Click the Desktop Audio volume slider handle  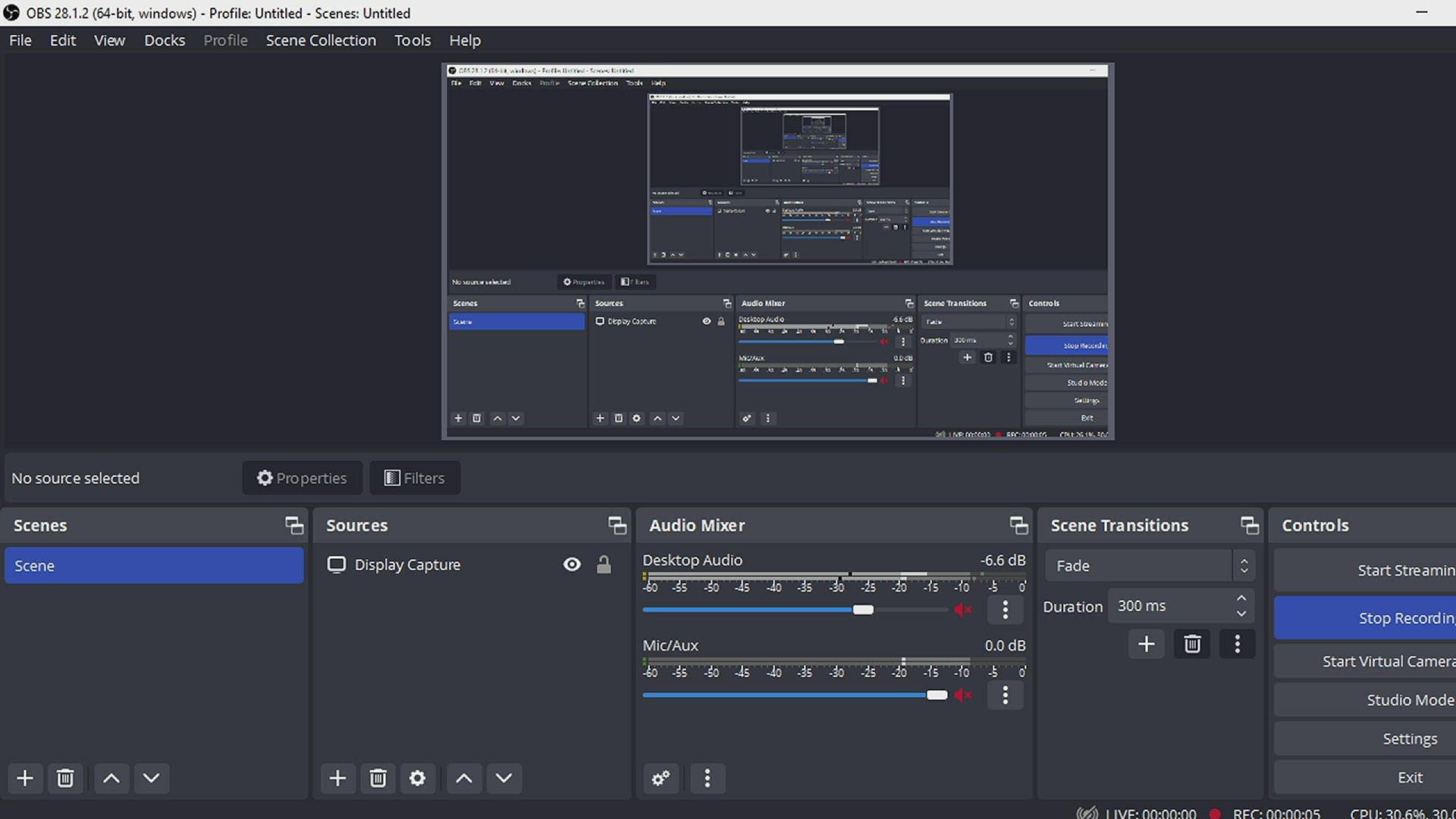pyautogui.click(x=863, y=610)
